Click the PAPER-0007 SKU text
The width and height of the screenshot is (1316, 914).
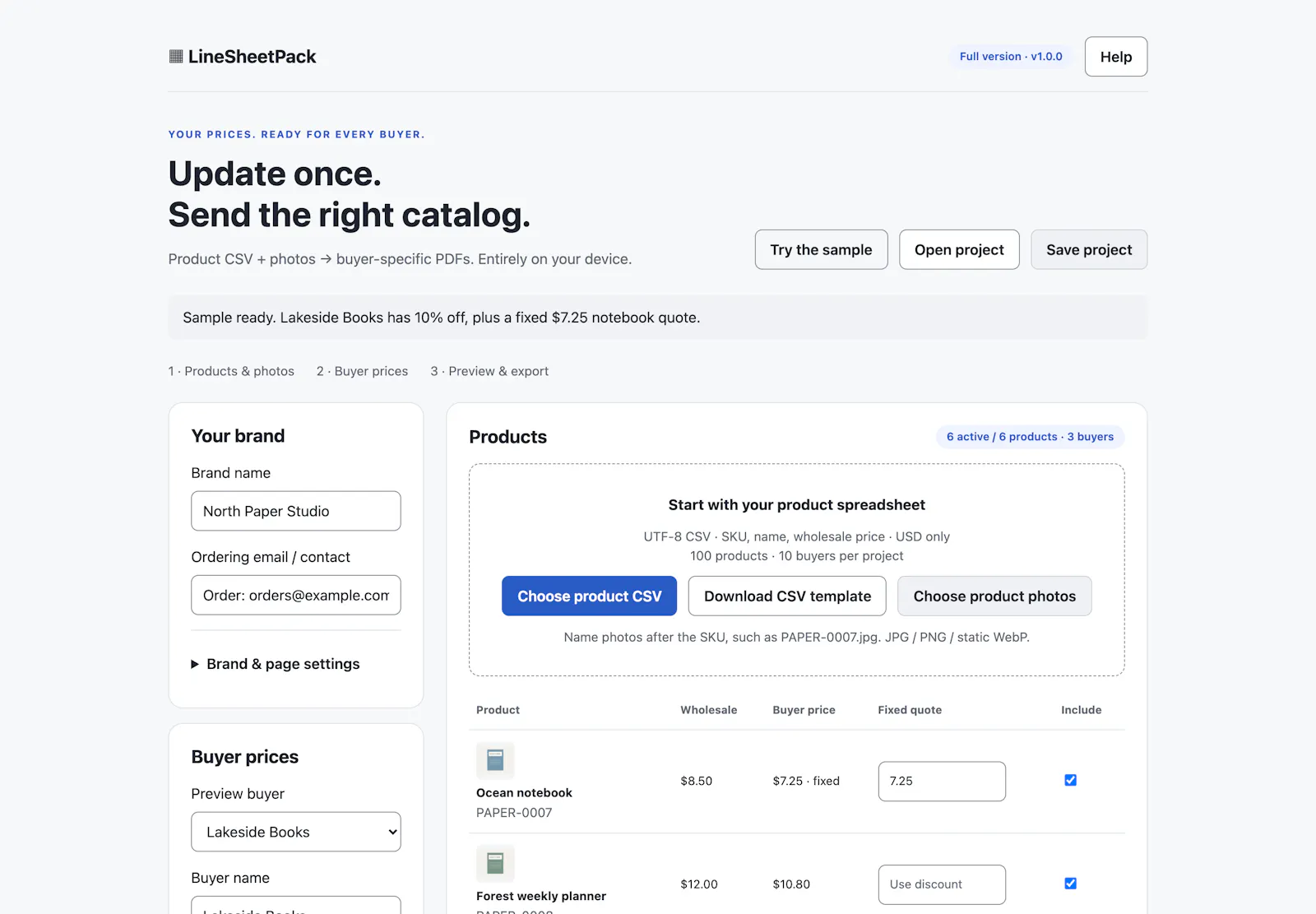[x=514, y=813]
